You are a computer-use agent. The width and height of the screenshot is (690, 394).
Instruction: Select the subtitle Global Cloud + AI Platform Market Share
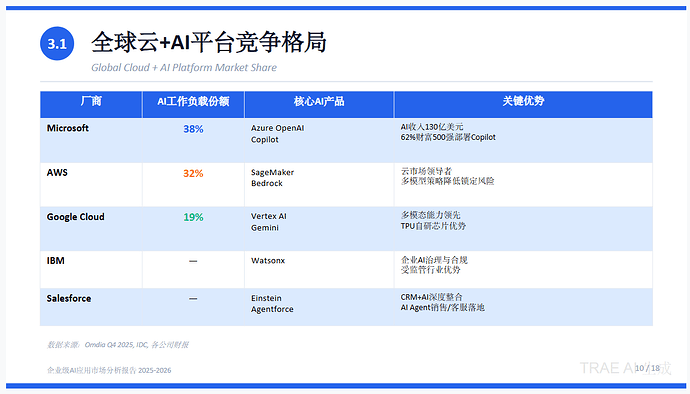(x=184, y=67)
